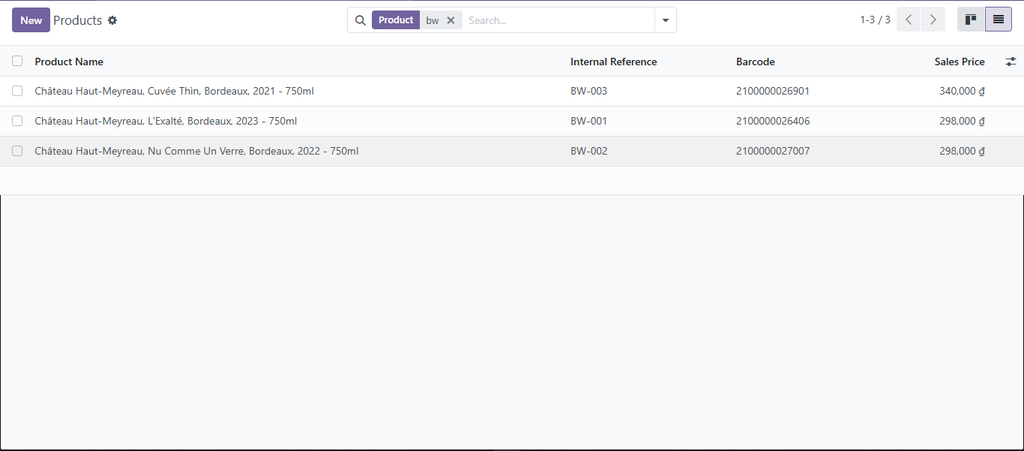Viewport: 1024px width, 451px height.
Task: Switch to List view
Action: tap(998, 20)
